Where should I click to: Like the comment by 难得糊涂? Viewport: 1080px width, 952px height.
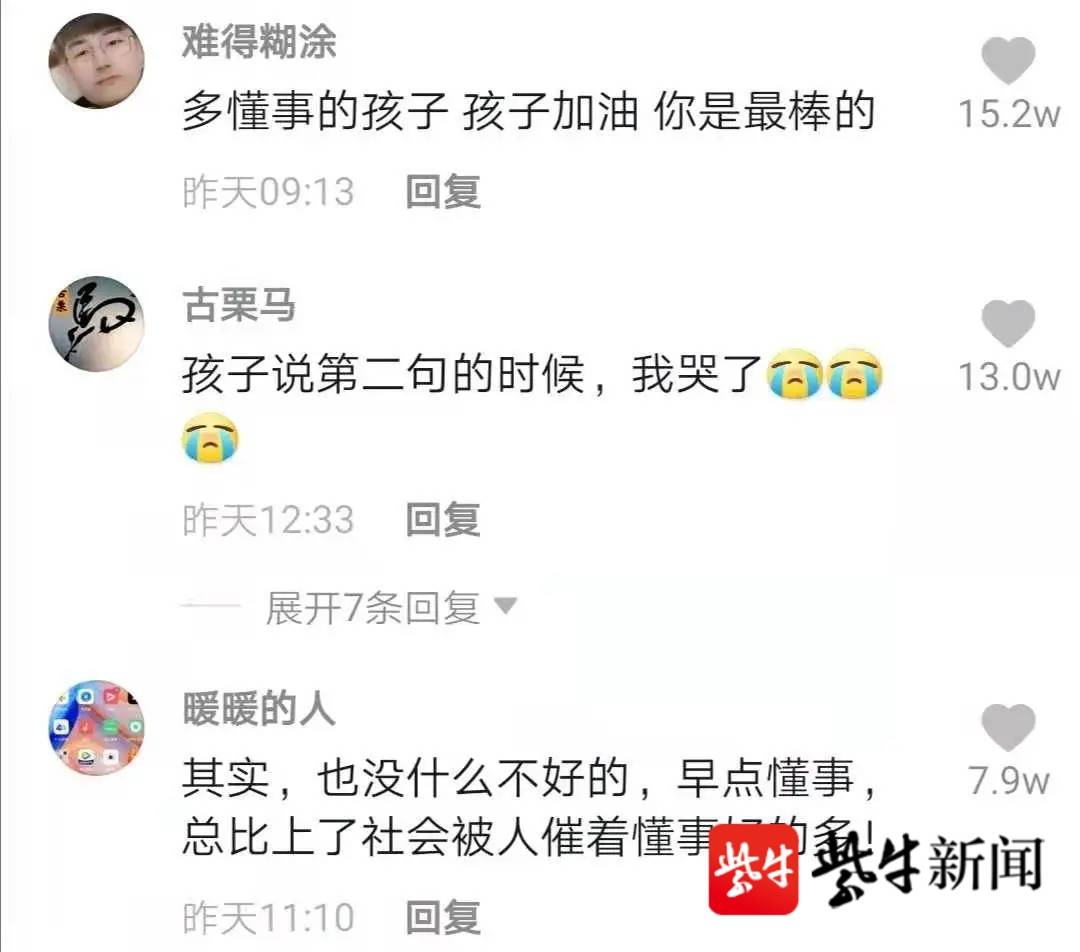pos(1008,61)
